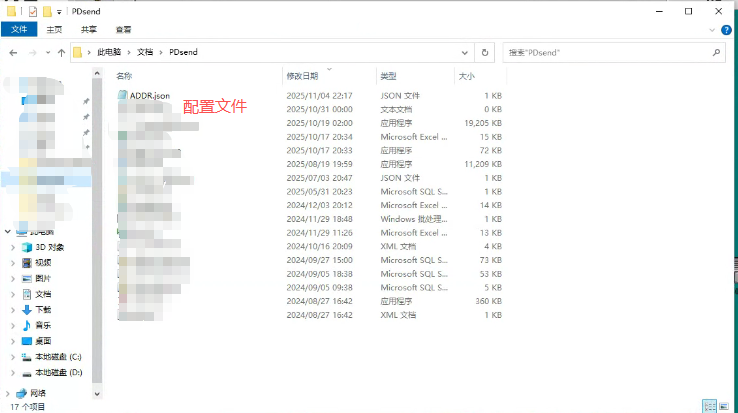The width and height of the screenshot is (738, 413).
Task: Click 文档 in the breadcrumb path
Action: (145, 52)
